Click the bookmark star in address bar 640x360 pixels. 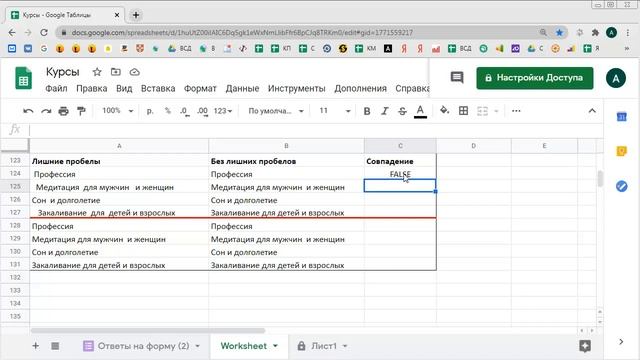559,33
